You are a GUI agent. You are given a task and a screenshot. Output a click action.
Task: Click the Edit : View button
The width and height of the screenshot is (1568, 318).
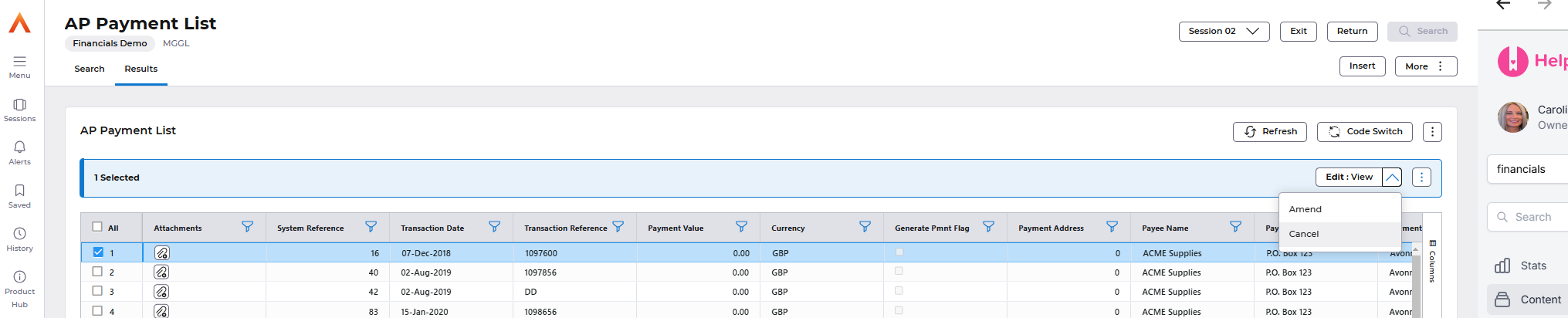click(1349, 178)
